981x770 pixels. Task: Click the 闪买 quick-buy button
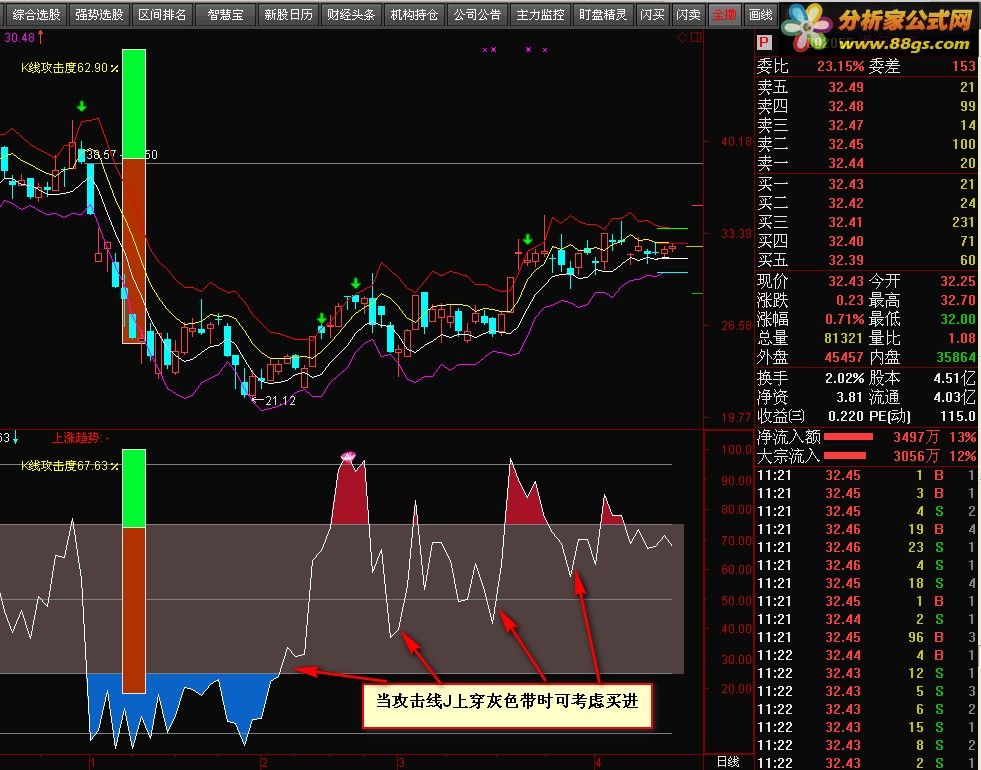click(653, 14)
